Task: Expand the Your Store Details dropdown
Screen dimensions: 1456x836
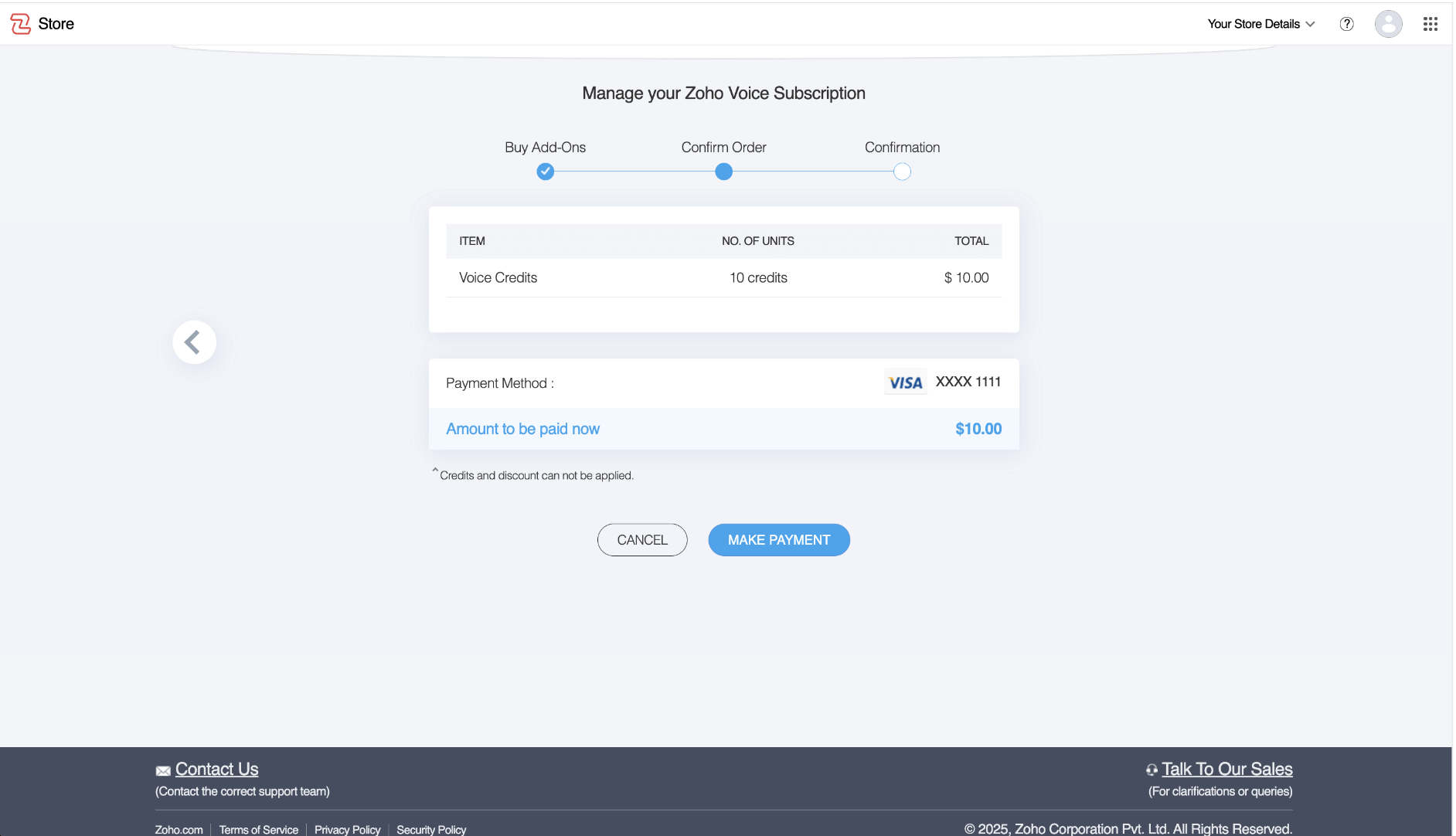Action: pos(1261,24)
